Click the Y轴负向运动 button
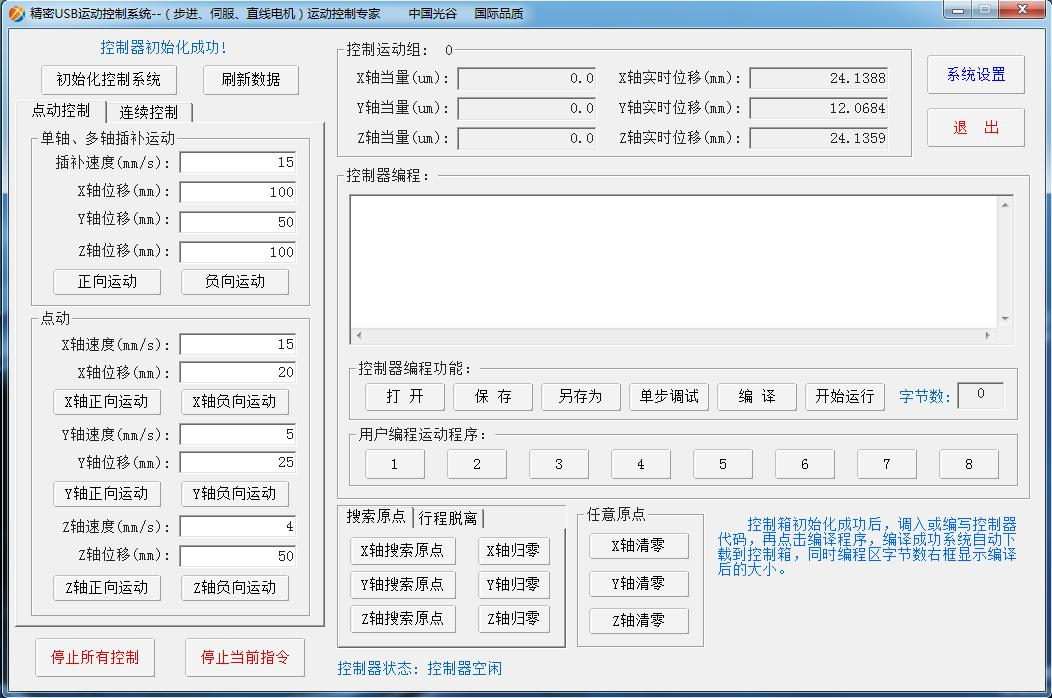This screenshot has height=698, width=1052. pos(235,494)
